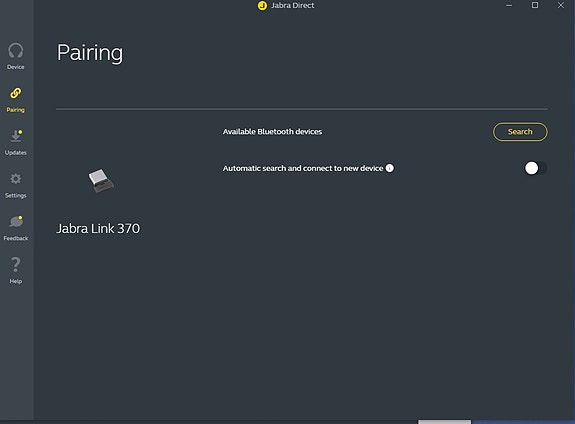Click the Jabra logo in title bar
This screenshot has width=575, height=424.
click(x=262, y=6)
